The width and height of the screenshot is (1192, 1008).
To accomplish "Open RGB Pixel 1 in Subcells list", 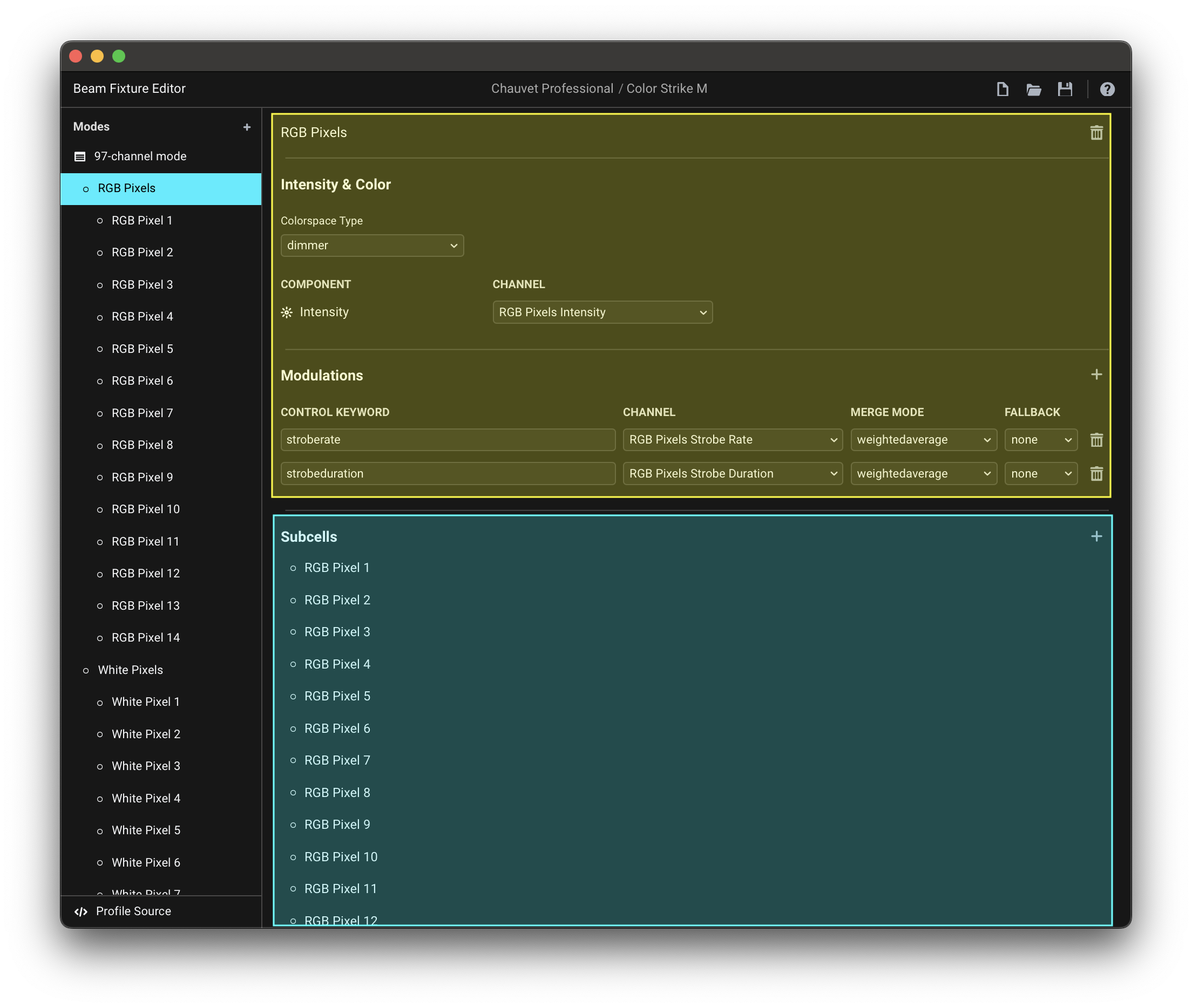I will (337, 568).
